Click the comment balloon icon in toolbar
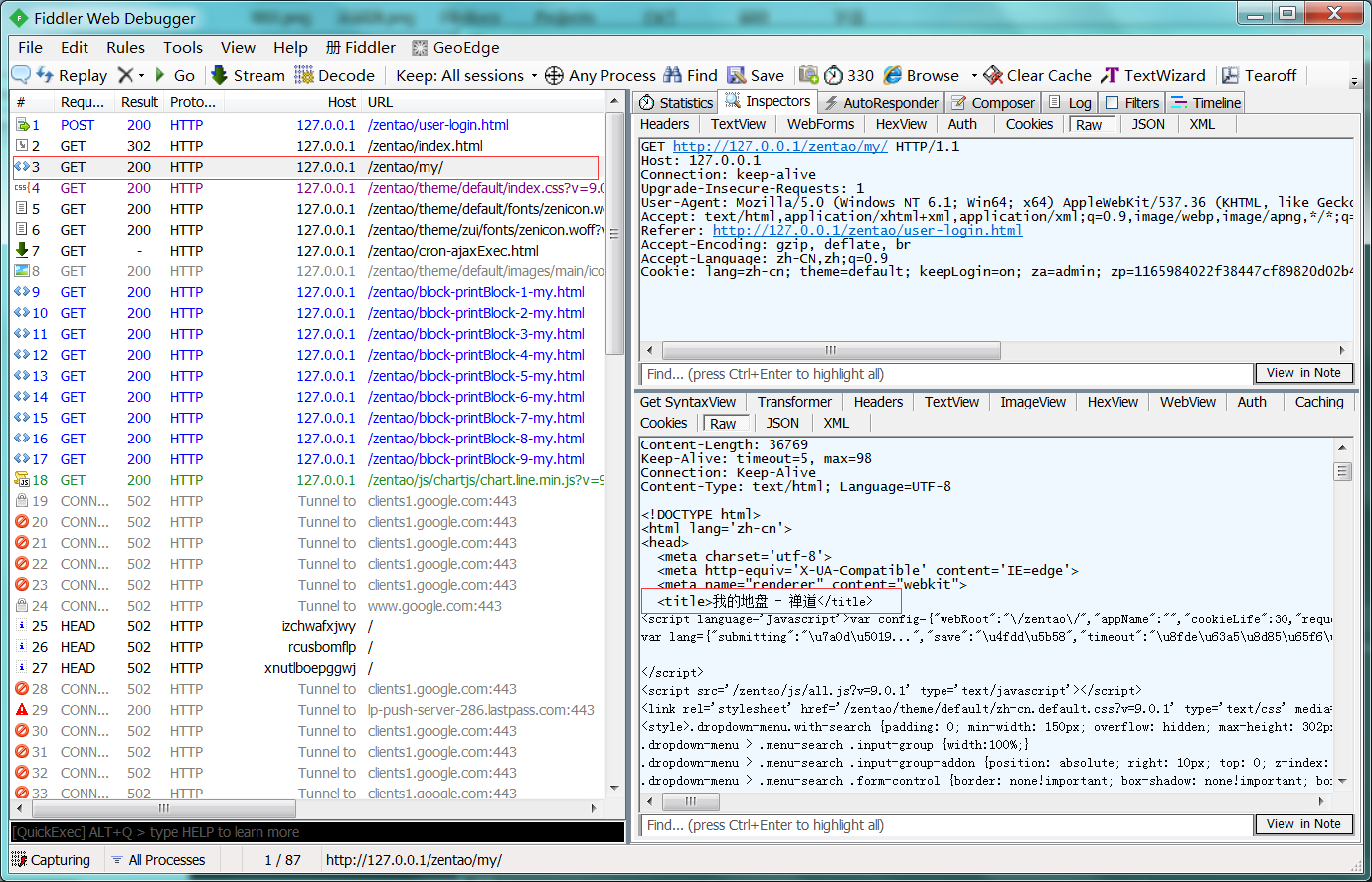Viewport: 1372px width, 882px height. point(21,75)
